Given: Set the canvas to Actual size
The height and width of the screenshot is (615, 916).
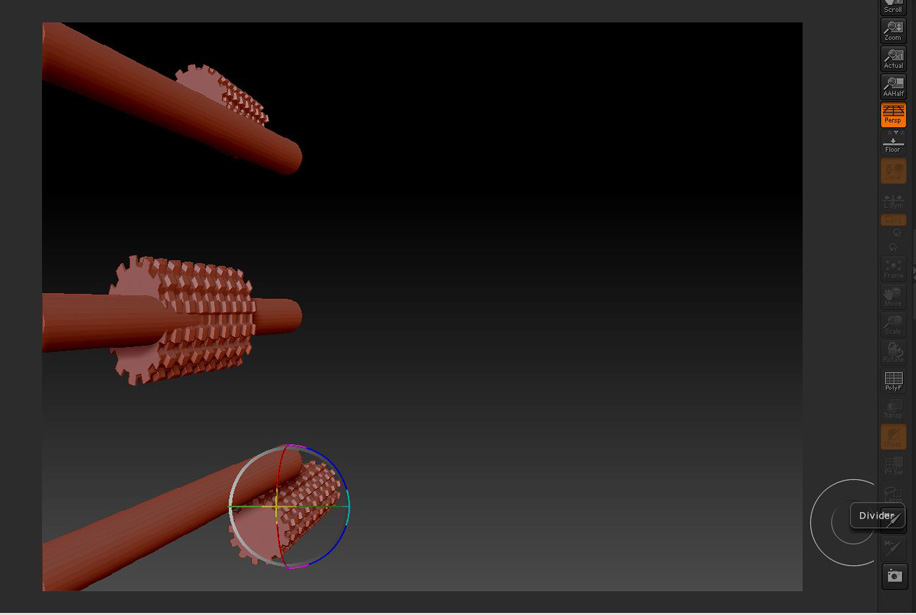Looking at the screenshot, I should pos(893,58).
